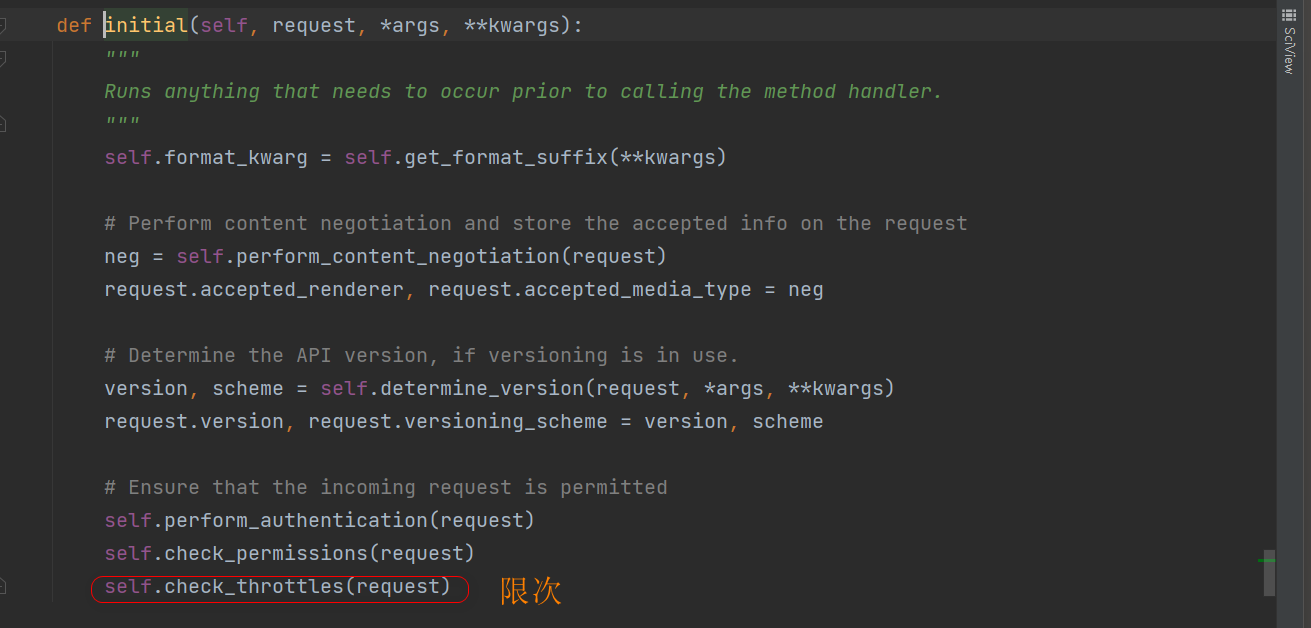This screenshot has height=628, width=1311.
Task: Click the editor vertical scrollbar thumb
Action: (x=1269, y=572)
